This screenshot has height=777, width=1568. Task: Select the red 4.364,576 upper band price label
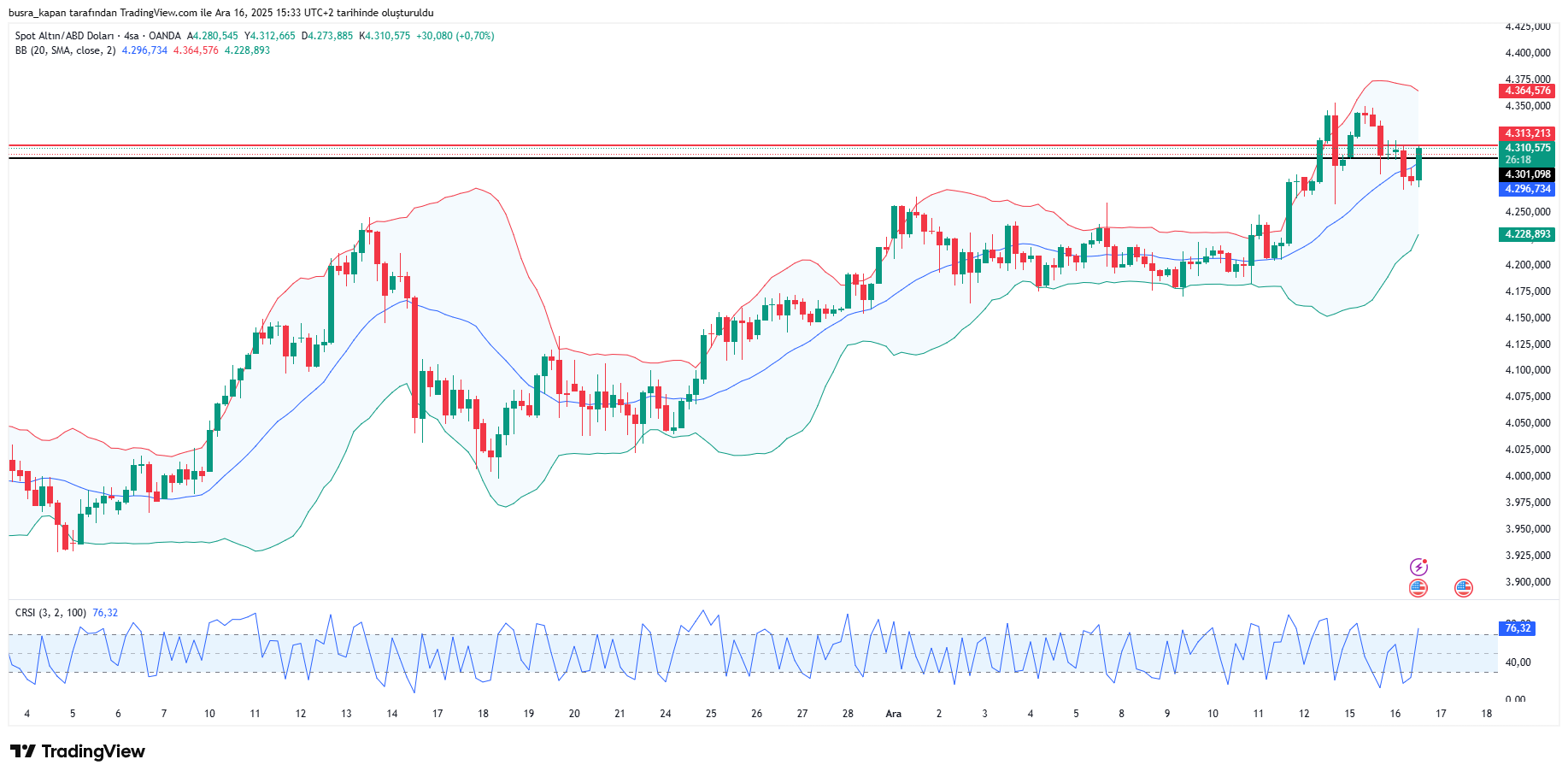1527,91
